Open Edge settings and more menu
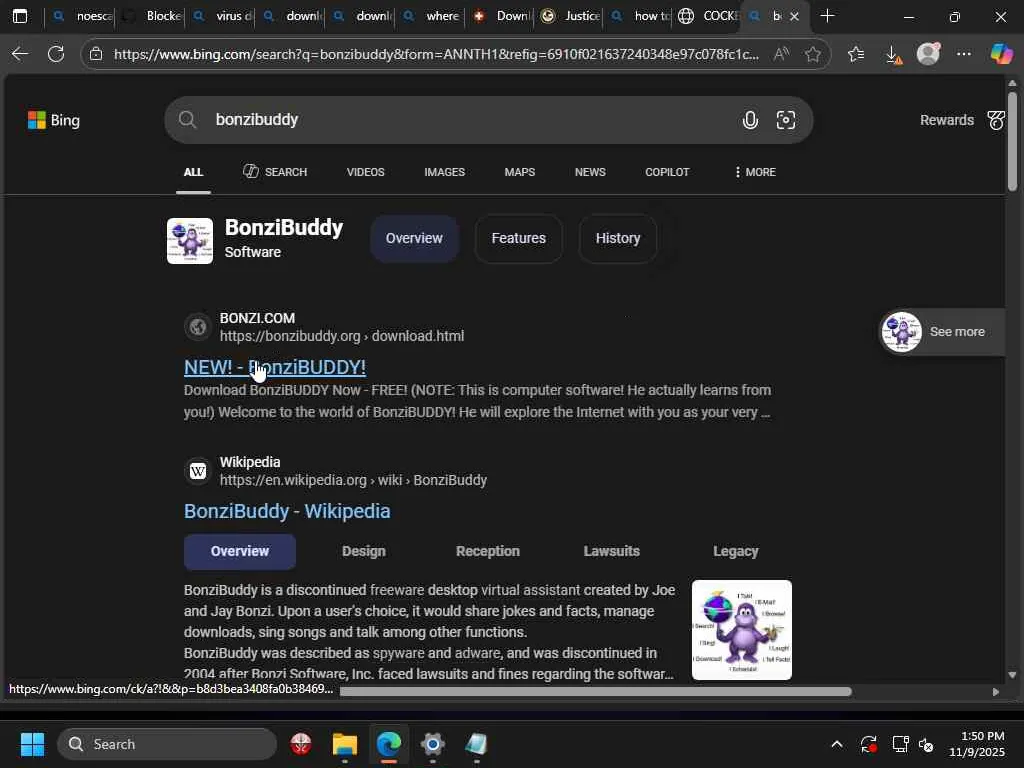The width and height of the screenshot is (1024, 768). (964, 54)
